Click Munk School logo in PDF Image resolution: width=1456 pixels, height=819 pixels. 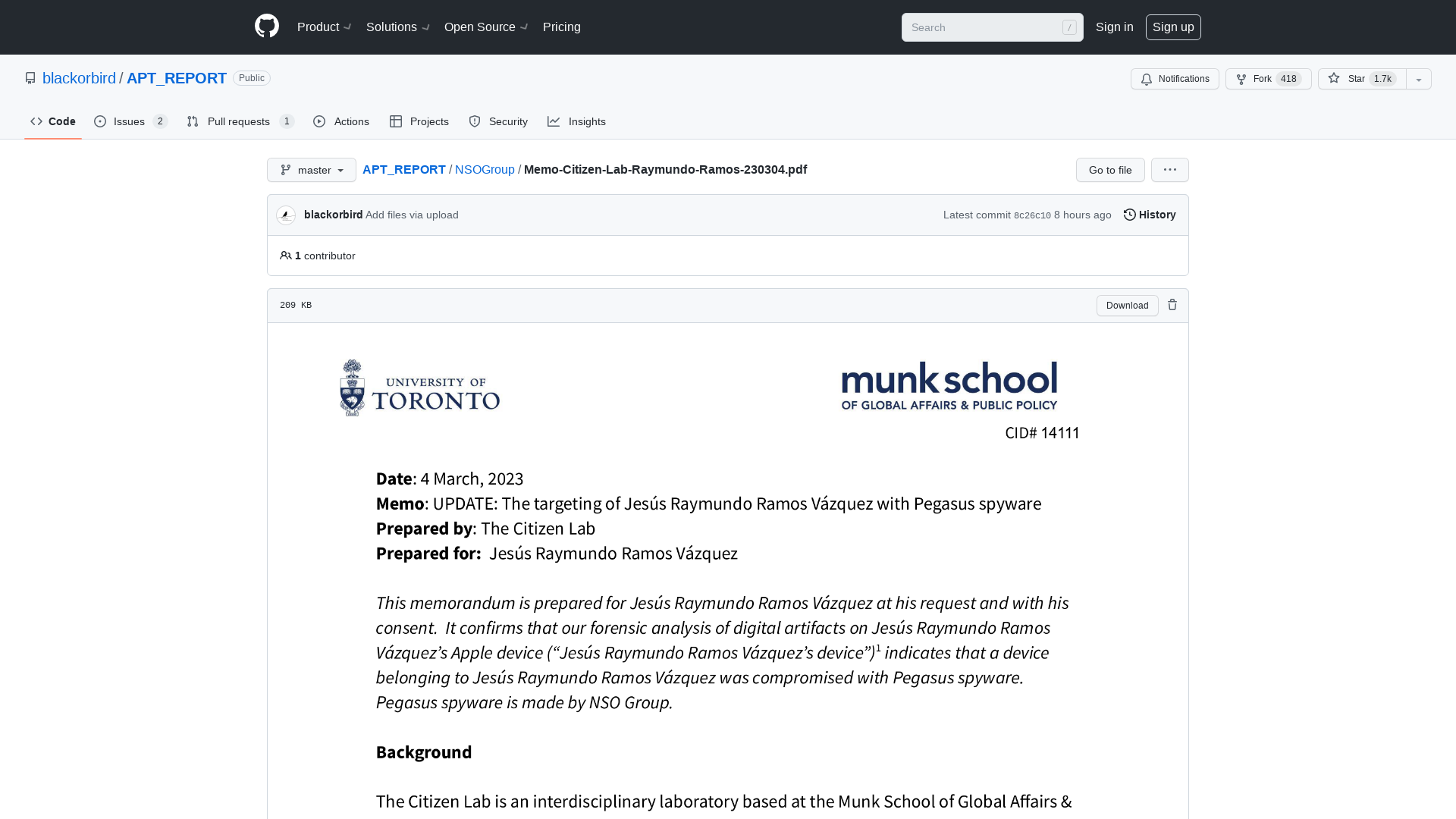point(949,385)
